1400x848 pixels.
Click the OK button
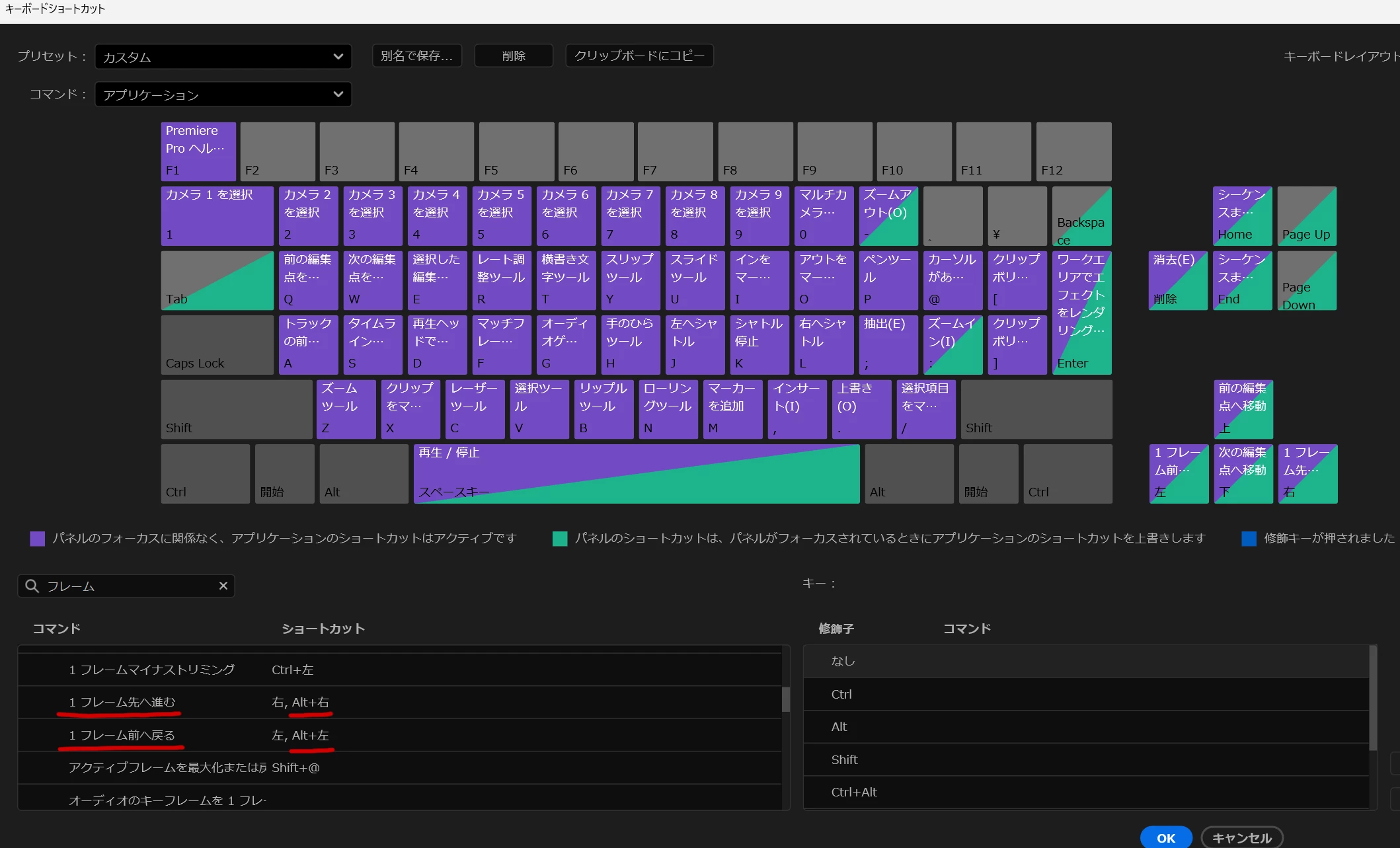[x=1166, y=837]
